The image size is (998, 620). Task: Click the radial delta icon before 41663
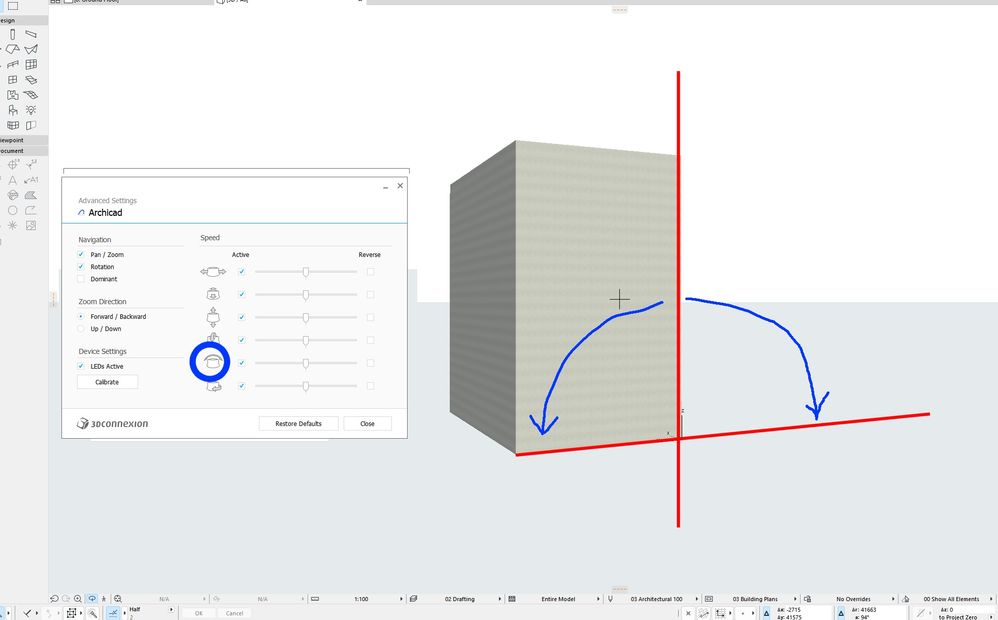(841, 612)
